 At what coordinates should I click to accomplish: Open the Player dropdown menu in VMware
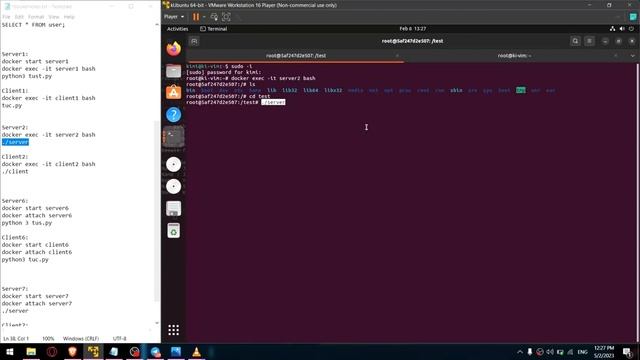tap(174, 17)
